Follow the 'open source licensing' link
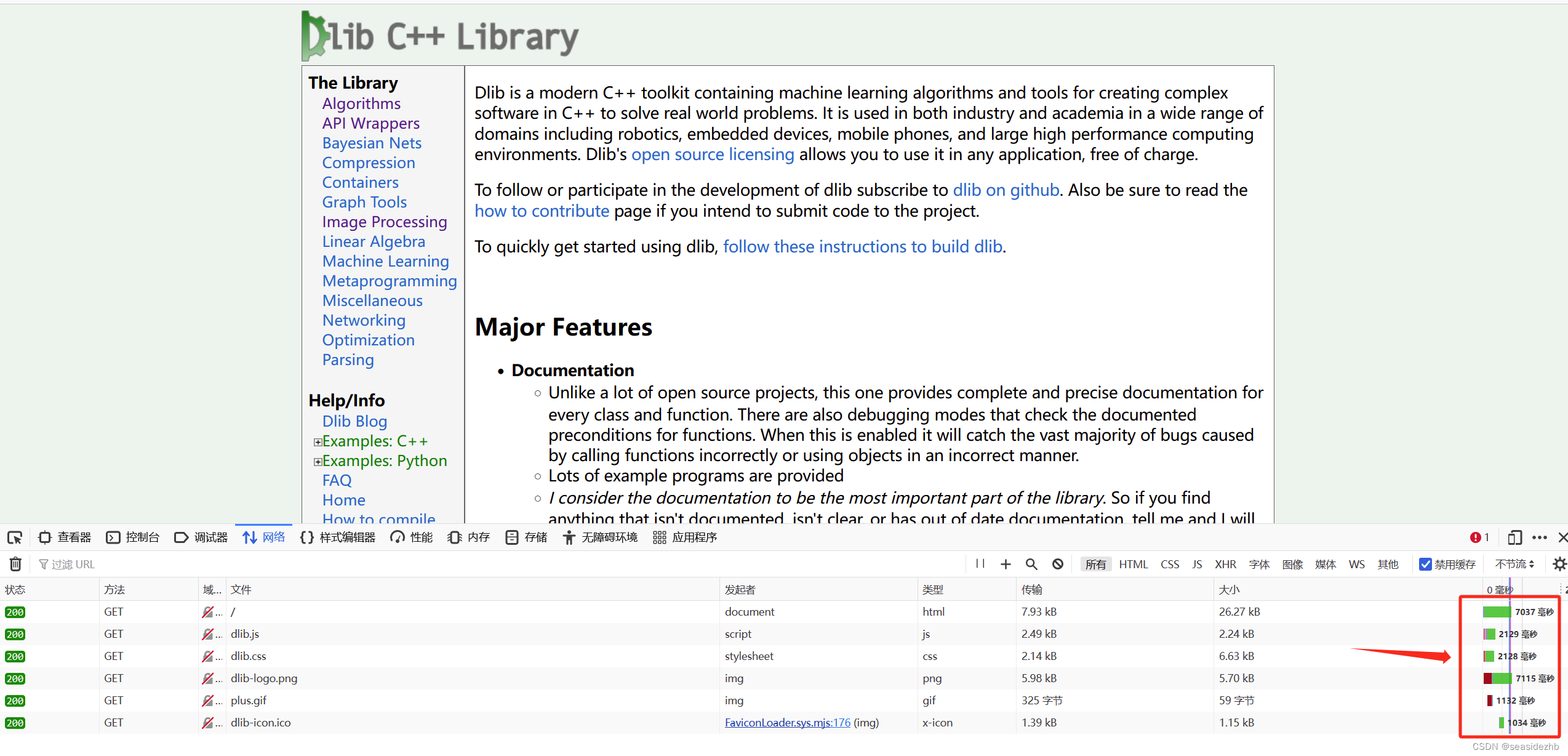This screenshot has height=756, width=1568. click(x=713, y=155)
